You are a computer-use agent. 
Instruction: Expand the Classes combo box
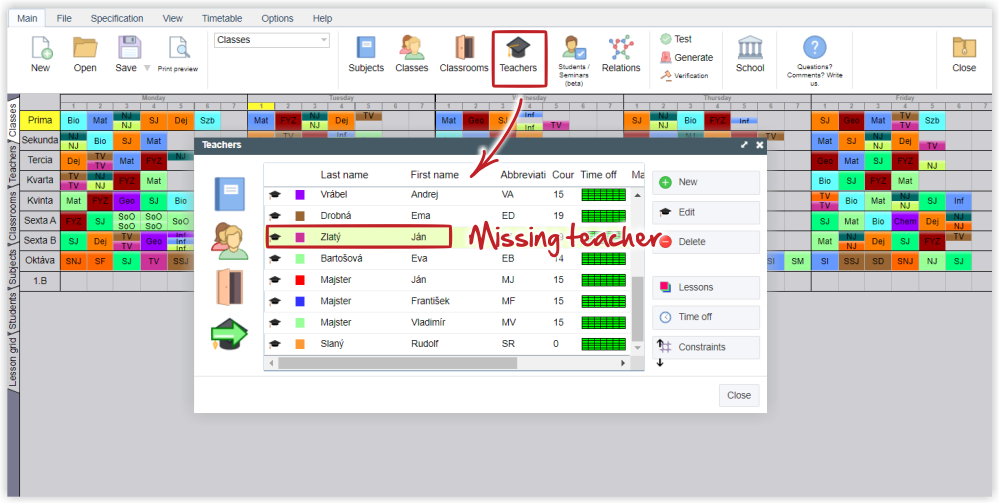tap(323, 41)
